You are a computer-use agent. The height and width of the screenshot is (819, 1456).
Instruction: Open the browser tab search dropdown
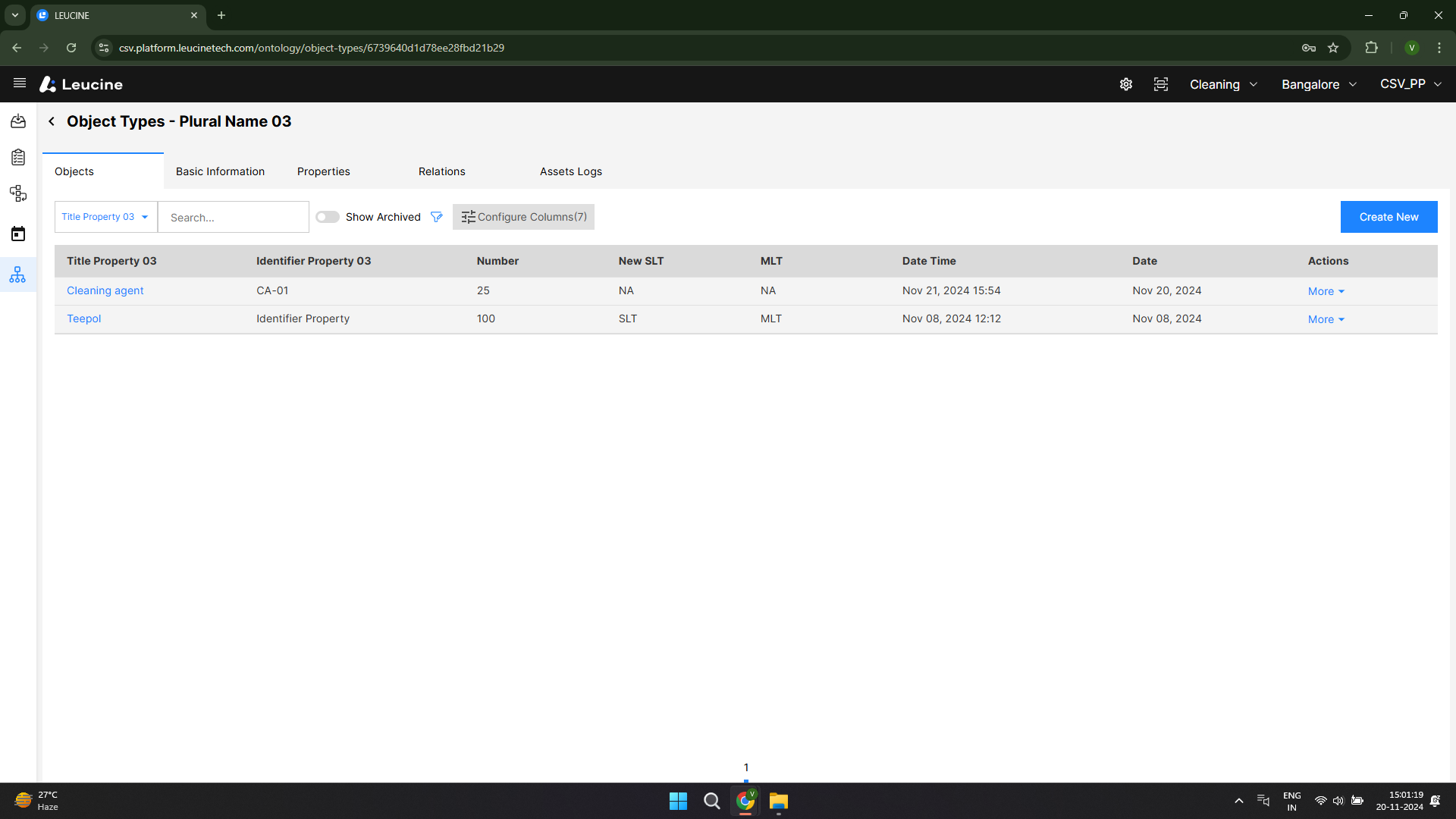(14, 15)
